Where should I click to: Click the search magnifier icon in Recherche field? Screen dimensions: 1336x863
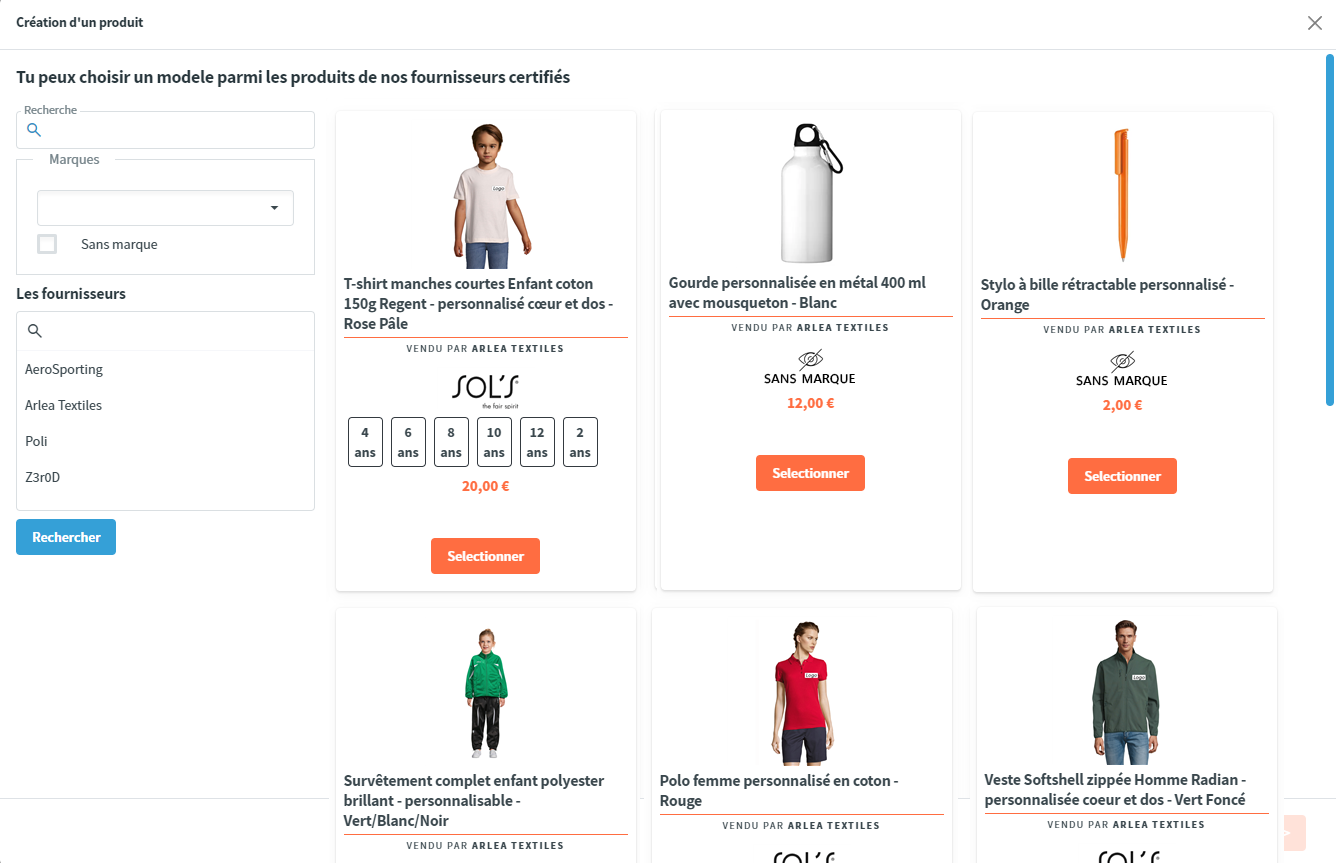(33, 130)
